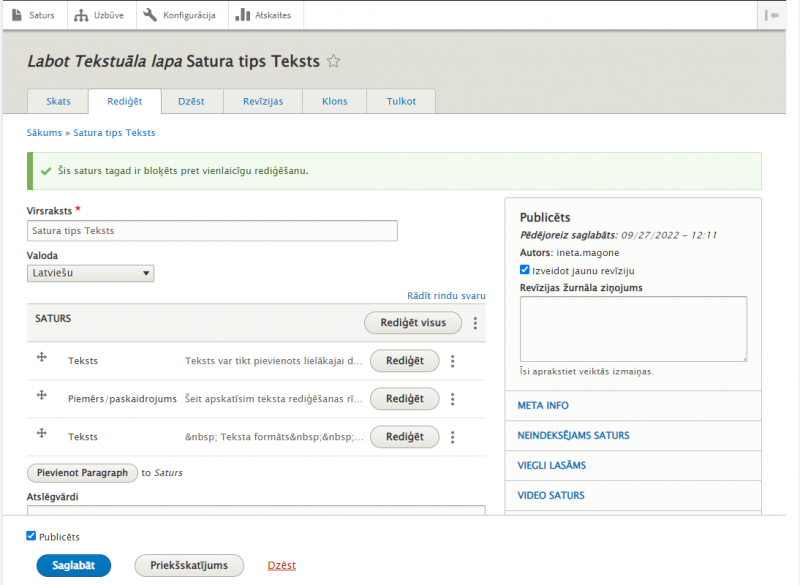
Task: Open more options for the &nbsp; Teksts row
Action: (453, 437)
